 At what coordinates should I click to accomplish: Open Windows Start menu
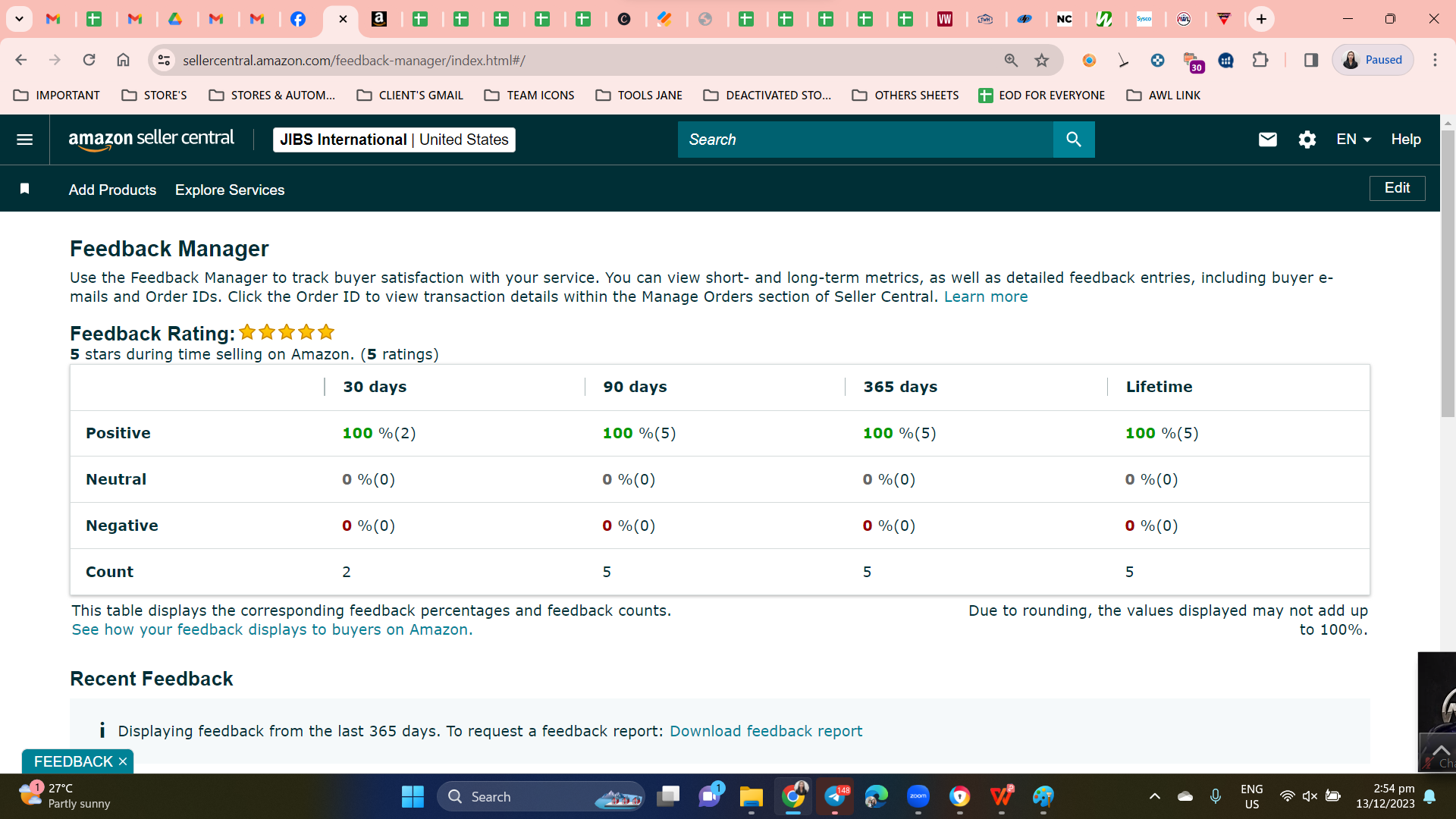pos(413,796)
